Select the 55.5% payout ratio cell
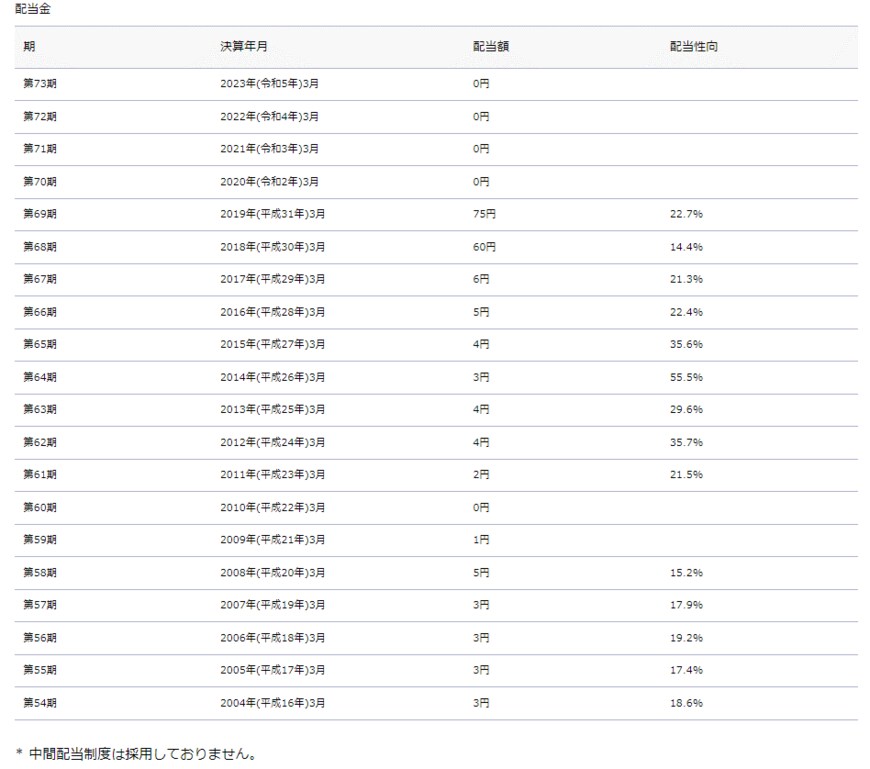The height and width of the screenshot is (769, 870). click(686, 377)
